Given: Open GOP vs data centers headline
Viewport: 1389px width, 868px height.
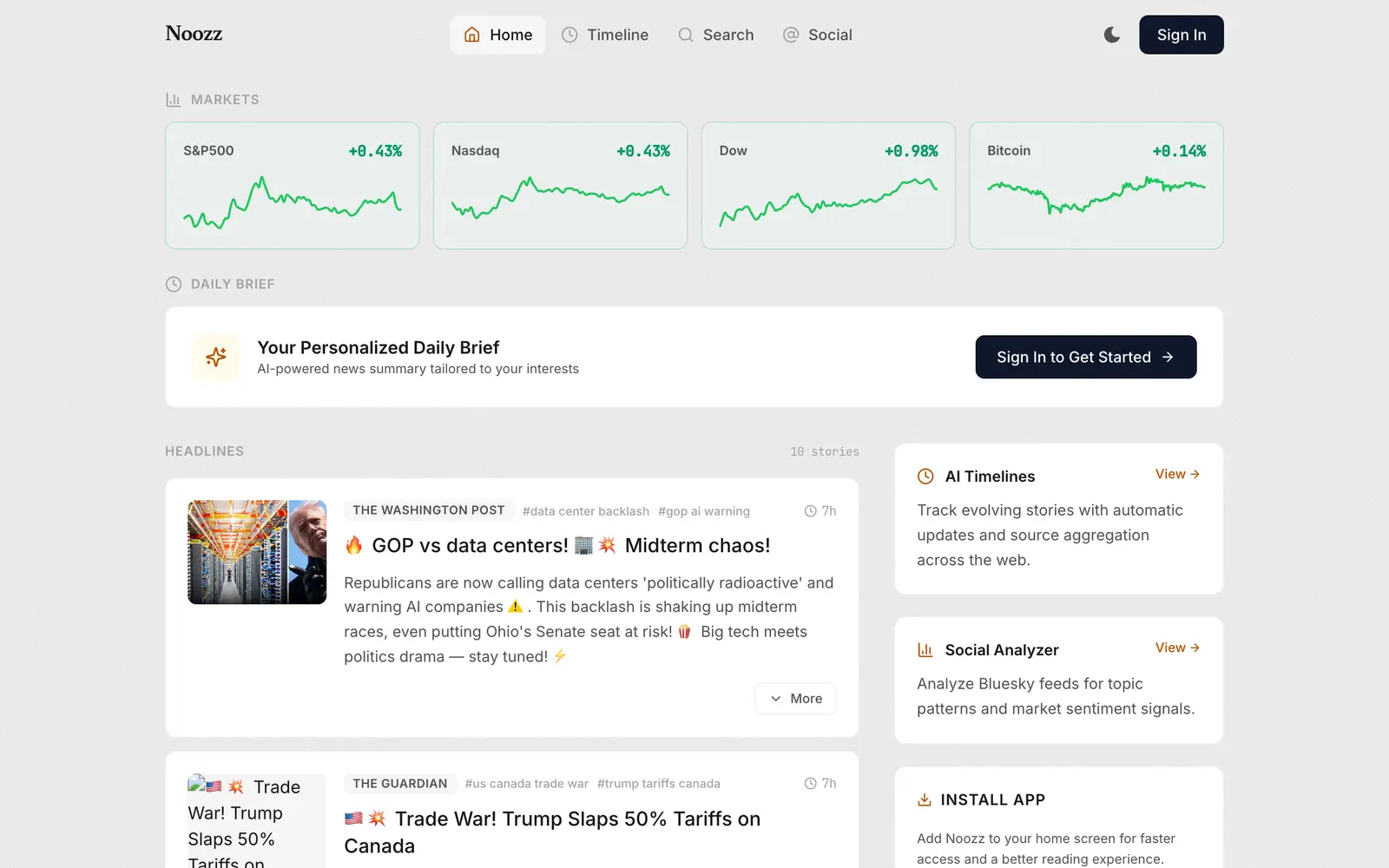Looking at the screenshot, I should pyautogui.click(x=557, y=545).
